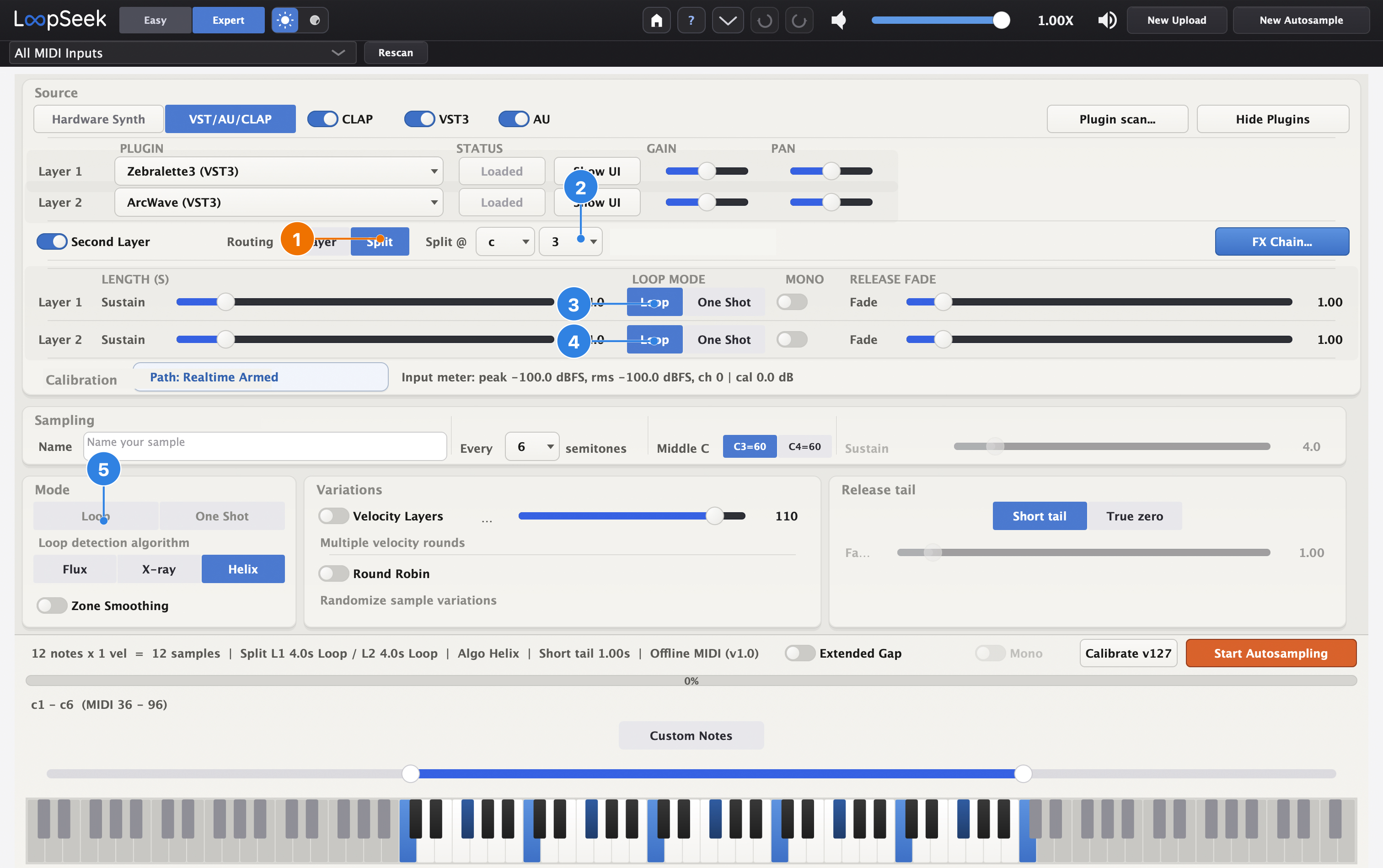Viewport: 1383px width, 868px height.
Task: Open Layer 1 Zebralette3 plugin dropdown
Action: pos(279,171)
